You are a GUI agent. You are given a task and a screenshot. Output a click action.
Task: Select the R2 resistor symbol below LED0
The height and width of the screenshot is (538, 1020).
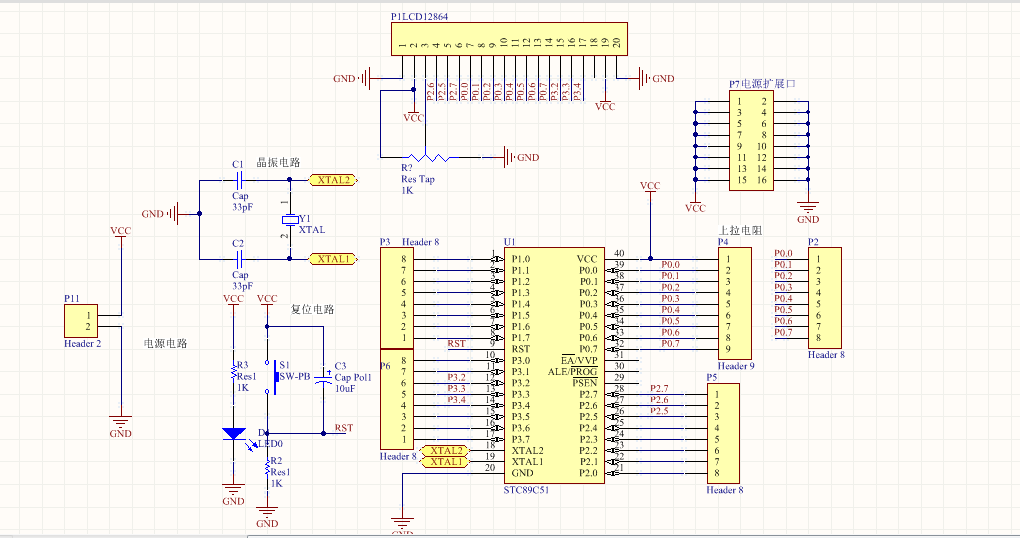[267, 468]
